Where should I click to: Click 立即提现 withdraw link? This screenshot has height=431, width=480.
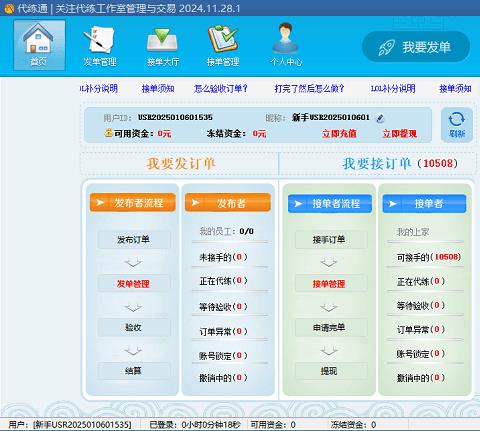[400, 134]
